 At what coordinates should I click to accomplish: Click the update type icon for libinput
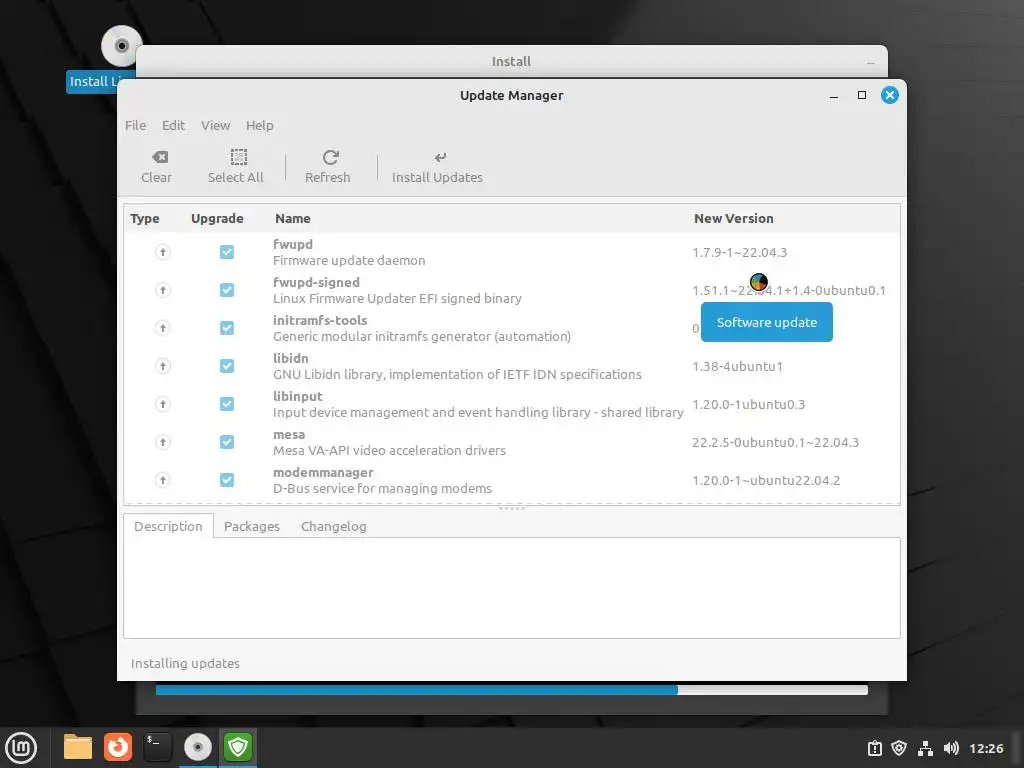(x=163, y=404)
